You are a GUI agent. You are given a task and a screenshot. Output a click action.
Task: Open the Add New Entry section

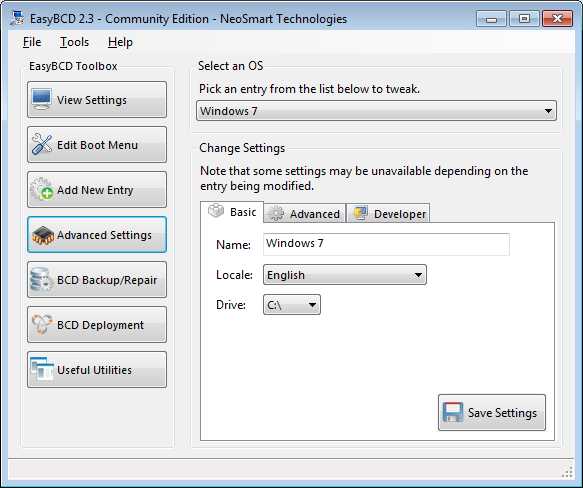97,190
